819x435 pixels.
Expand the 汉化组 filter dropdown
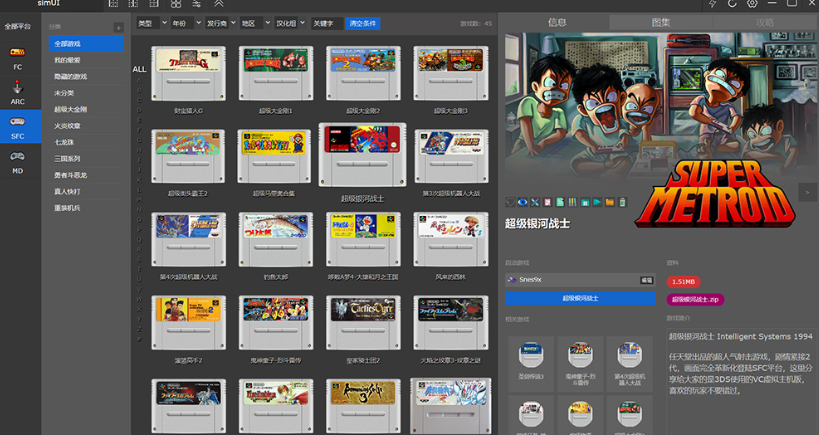tap(289, 22)
